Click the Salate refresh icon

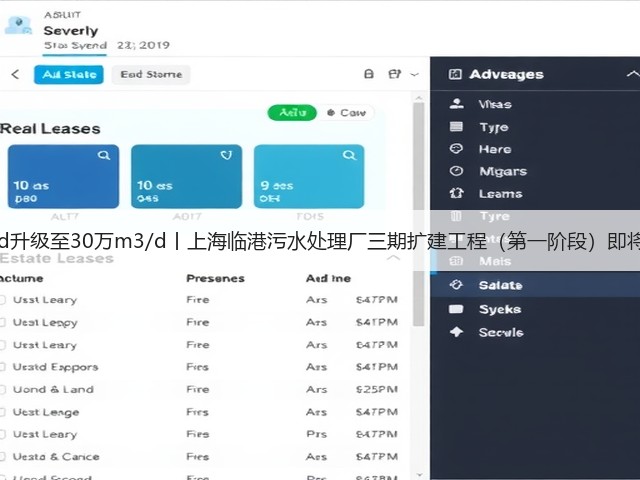pyautogui.click(x=456, y=284)
